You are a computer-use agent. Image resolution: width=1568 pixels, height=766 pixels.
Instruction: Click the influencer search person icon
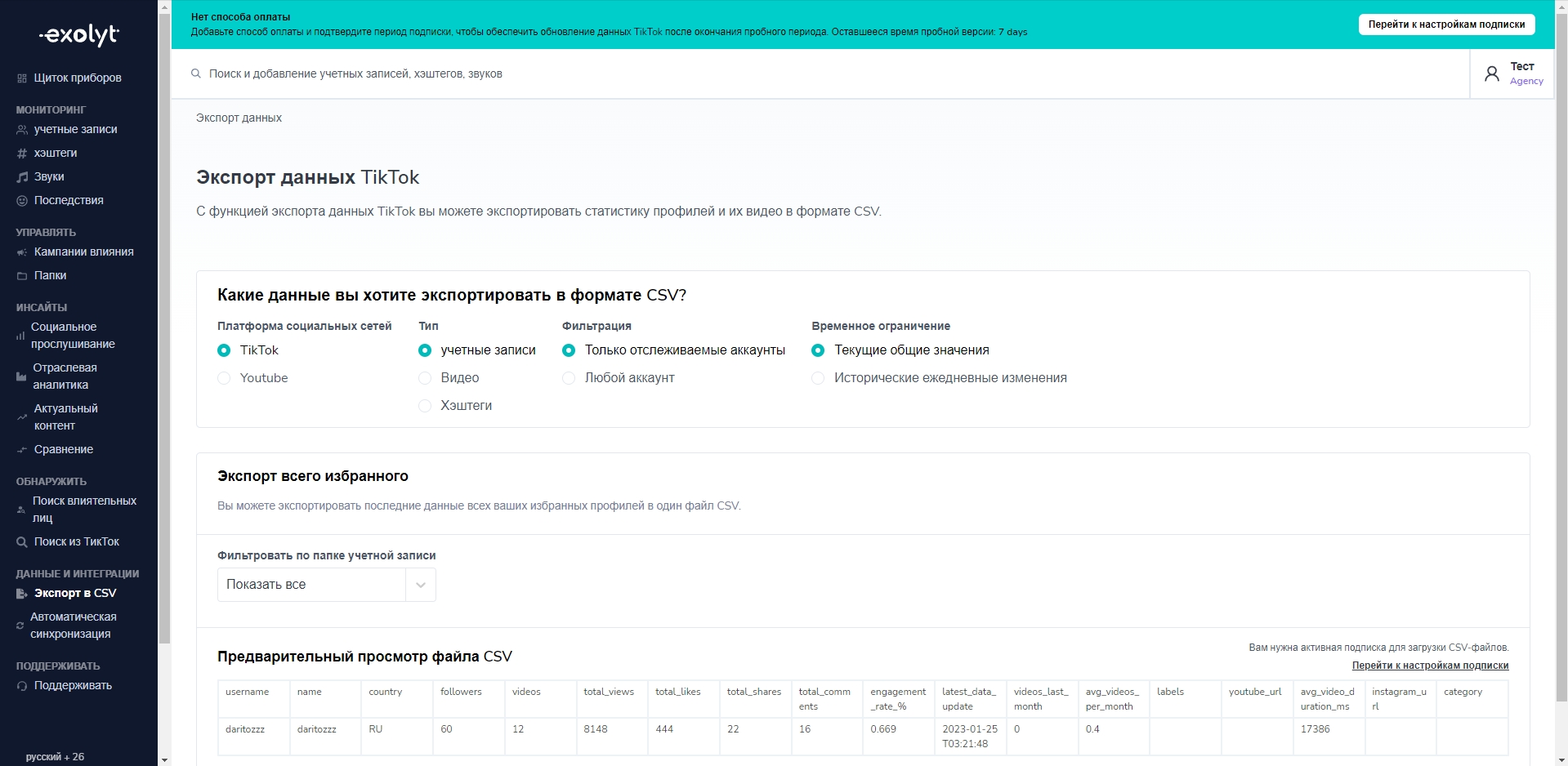coord(21,510)
